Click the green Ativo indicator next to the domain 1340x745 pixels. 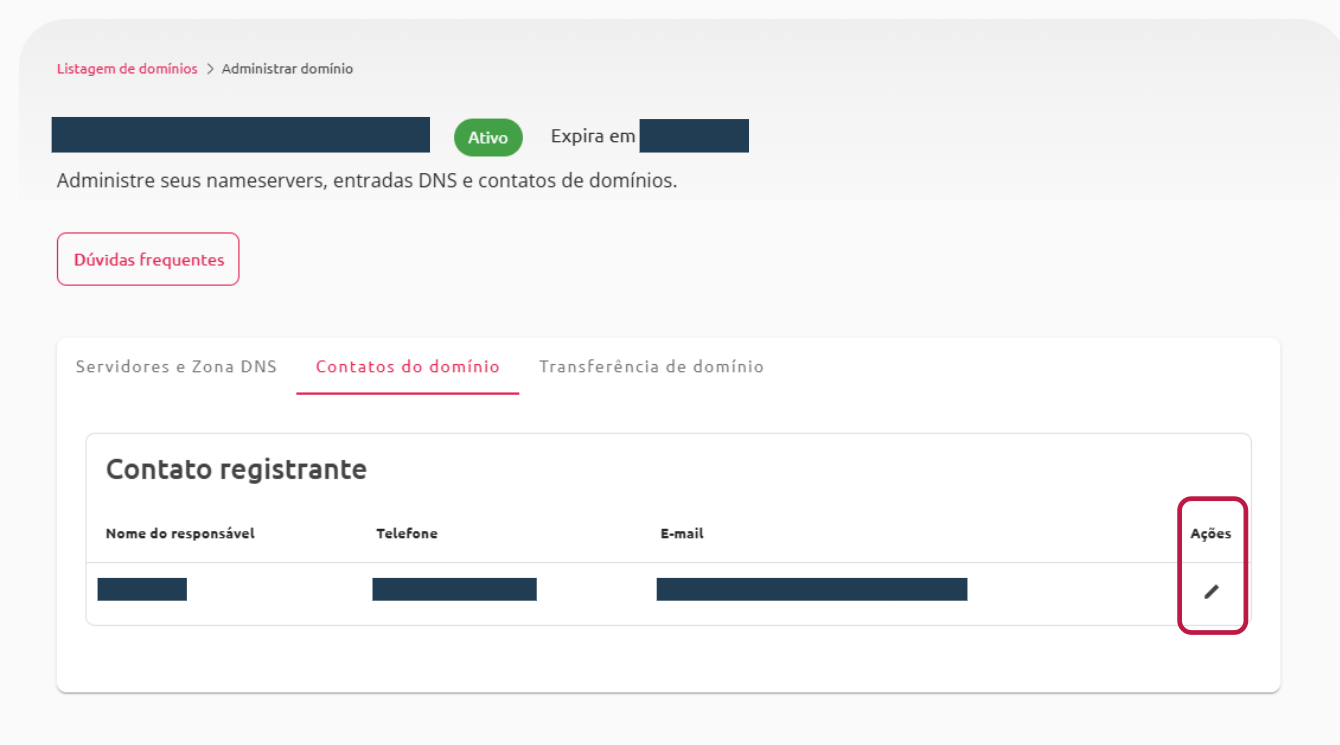click(488, 137)
